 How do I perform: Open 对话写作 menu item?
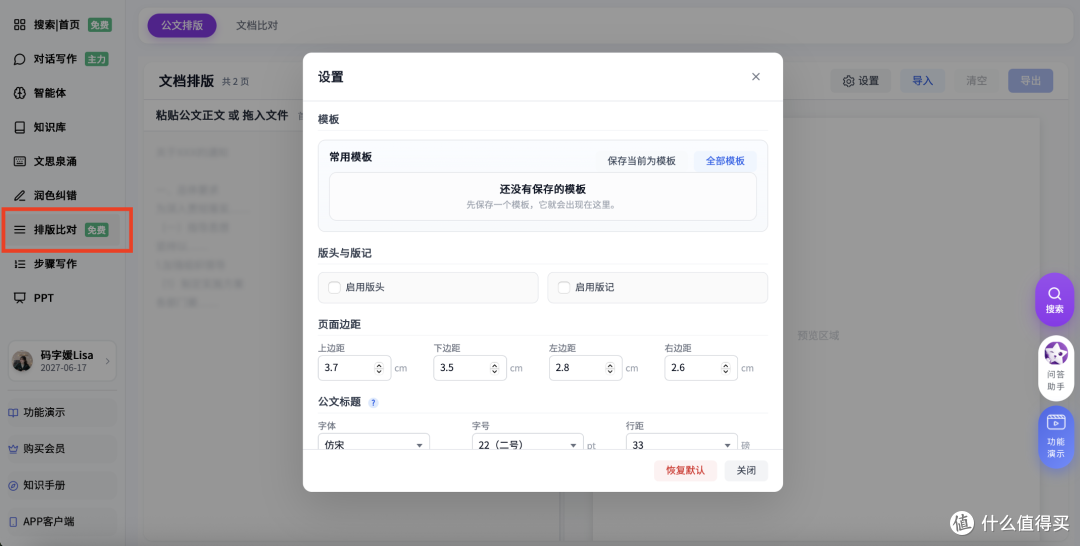click(61, 59)
